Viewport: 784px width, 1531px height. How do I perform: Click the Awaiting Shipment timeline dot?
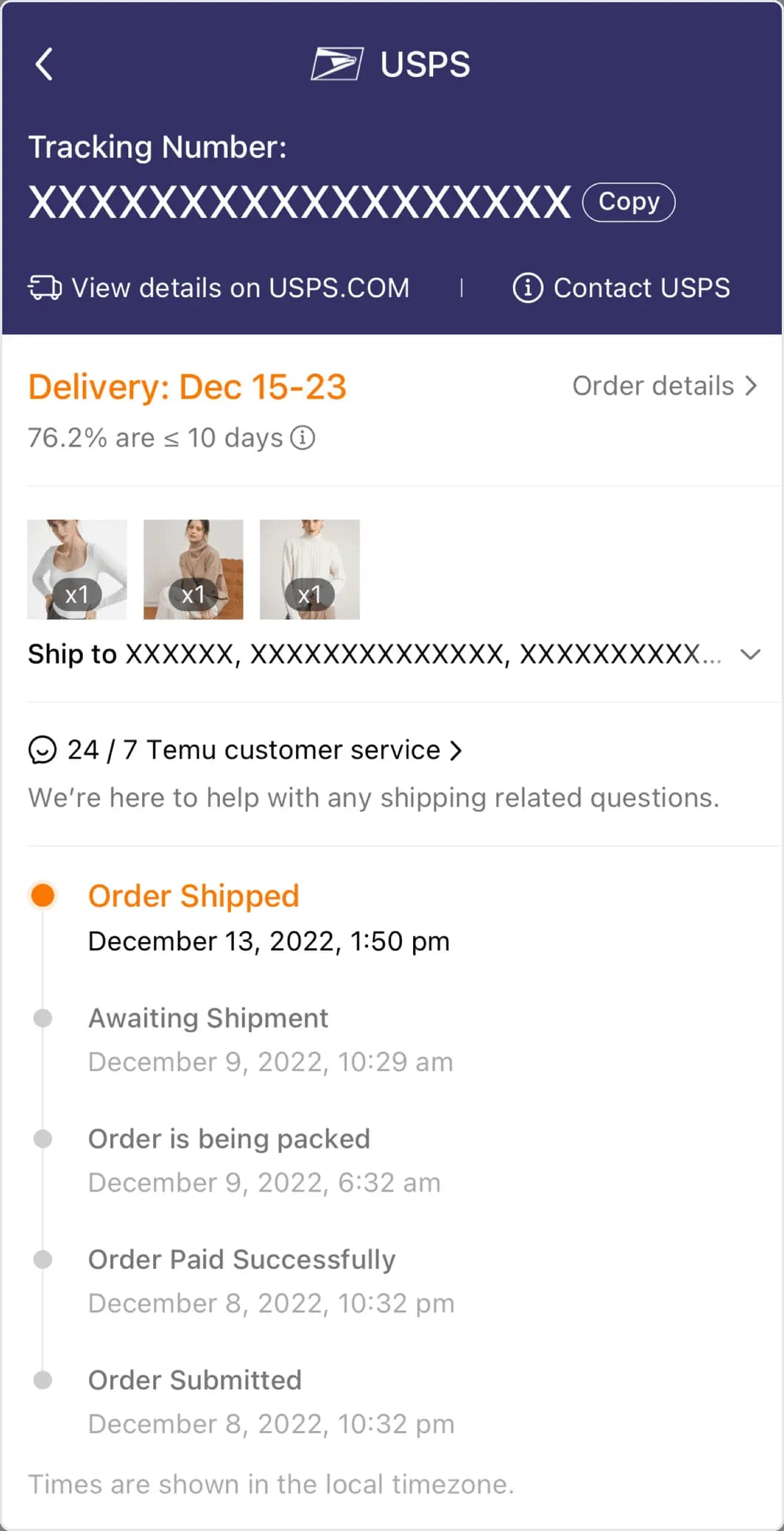(x=44, y=1018)
